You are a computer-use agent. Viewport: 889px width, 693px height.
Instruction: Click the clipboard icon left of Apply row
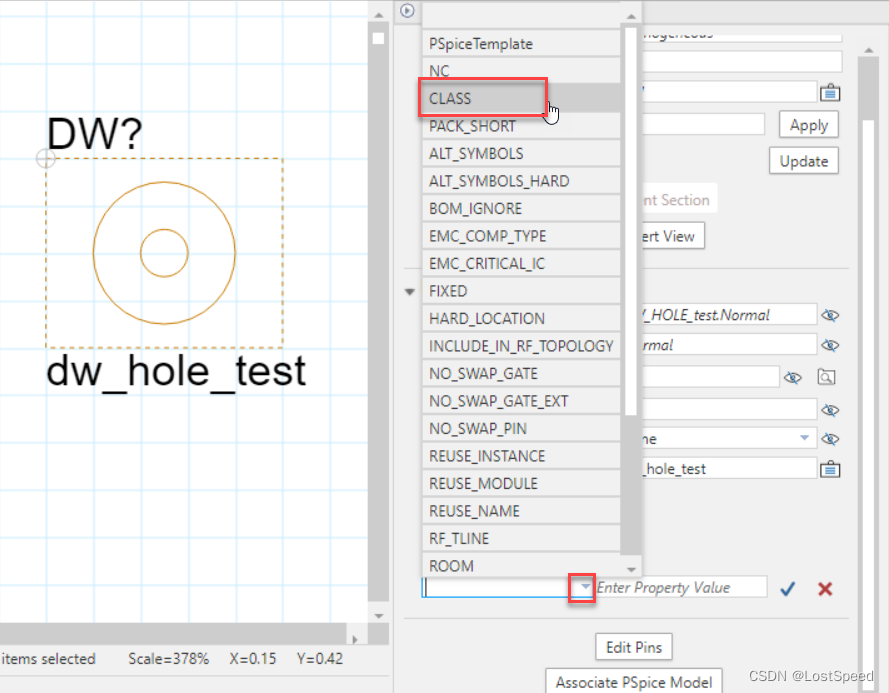(829, 92)
